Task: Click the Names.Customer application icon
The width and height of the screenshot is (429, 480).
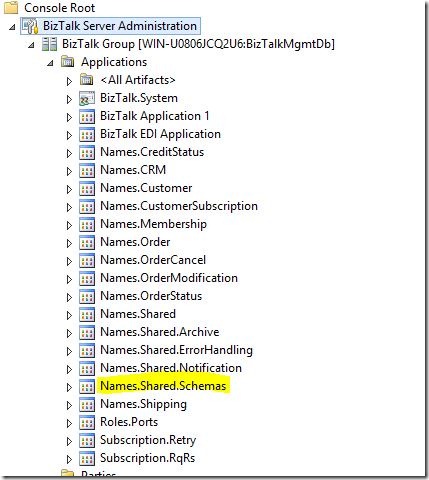Action: pyautogui.click(x=87, y=189)
